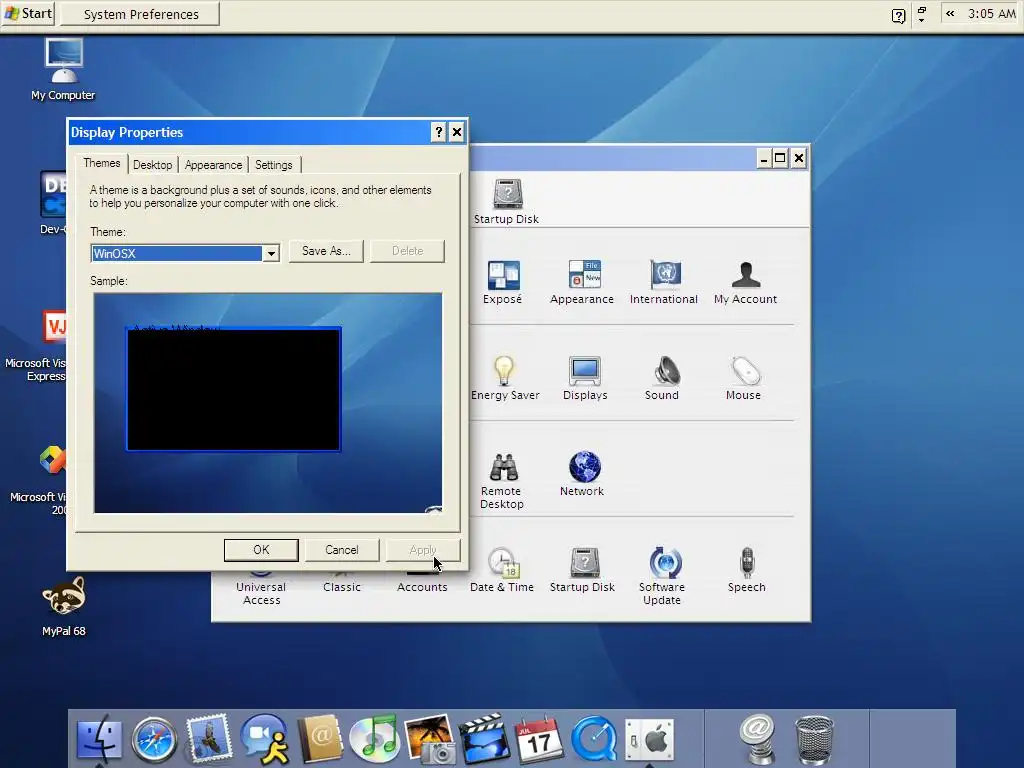Image resolution: width=1024 pixels, height=768 pixels.
Task: Click the Display Properties help button
Action: (439, 133)
